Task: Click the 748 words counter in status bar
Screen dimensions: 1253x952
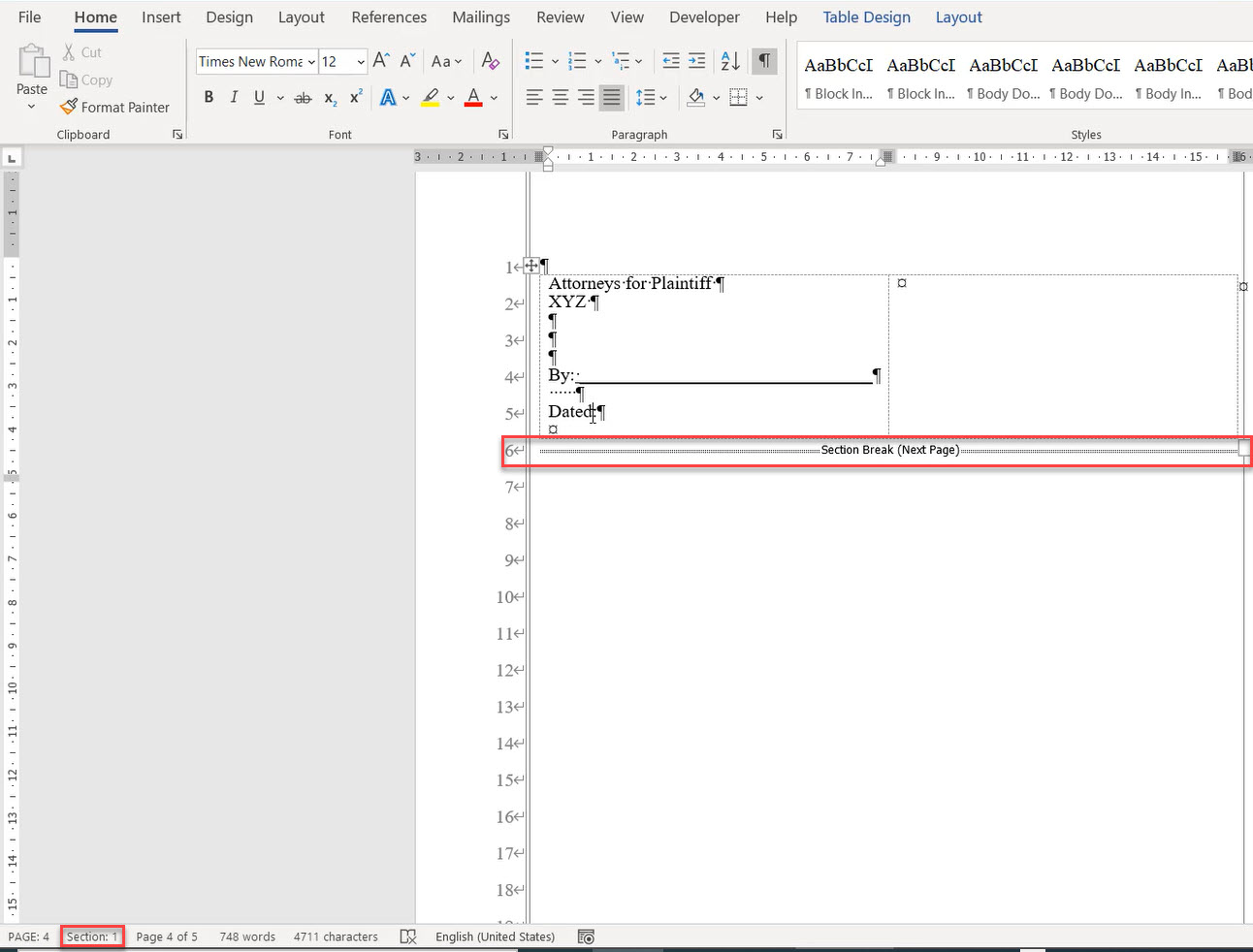Action: (246, 936)
